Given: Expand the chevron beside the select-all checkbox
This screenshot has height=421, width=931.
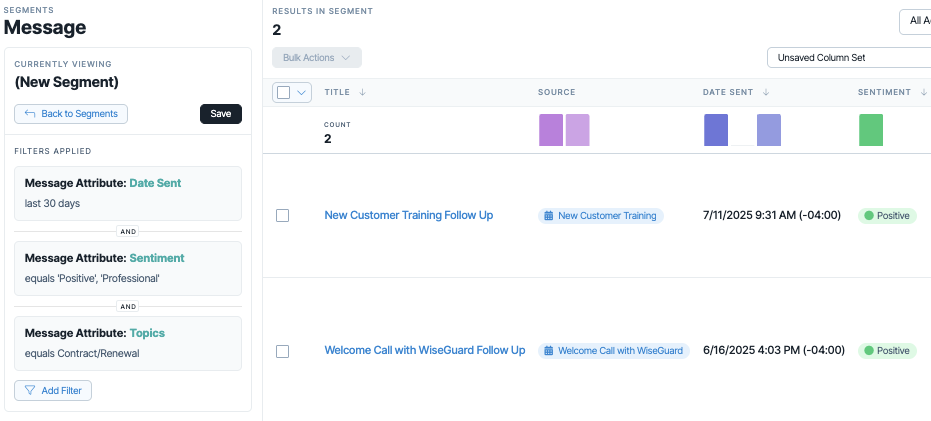Looking at the screenshot, I should click(301, 93).
